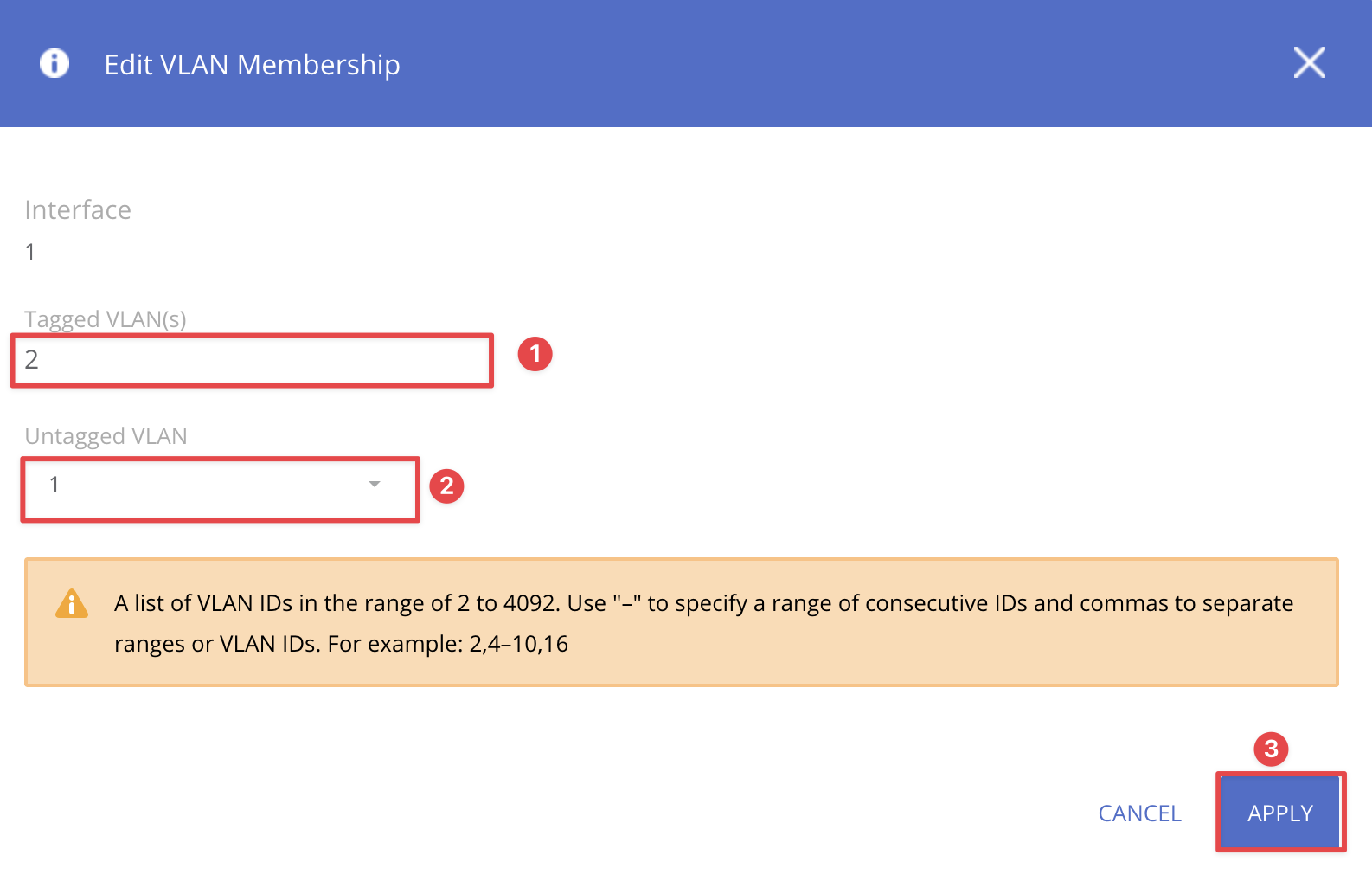Viewport: 1372px width, 881px height.
Task: Click the Interface value 1
Action: (30, 252)
